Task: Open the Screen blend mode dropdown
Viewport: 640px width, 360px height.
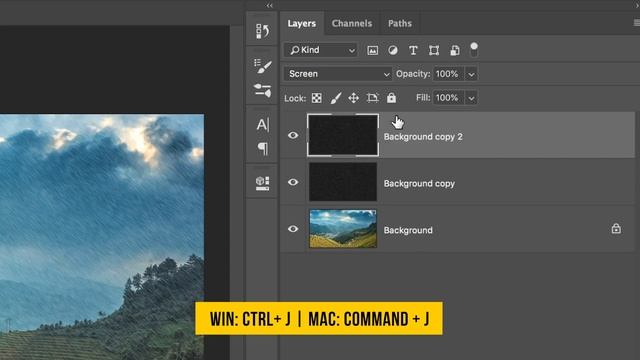Action: (x=338, y=74)
